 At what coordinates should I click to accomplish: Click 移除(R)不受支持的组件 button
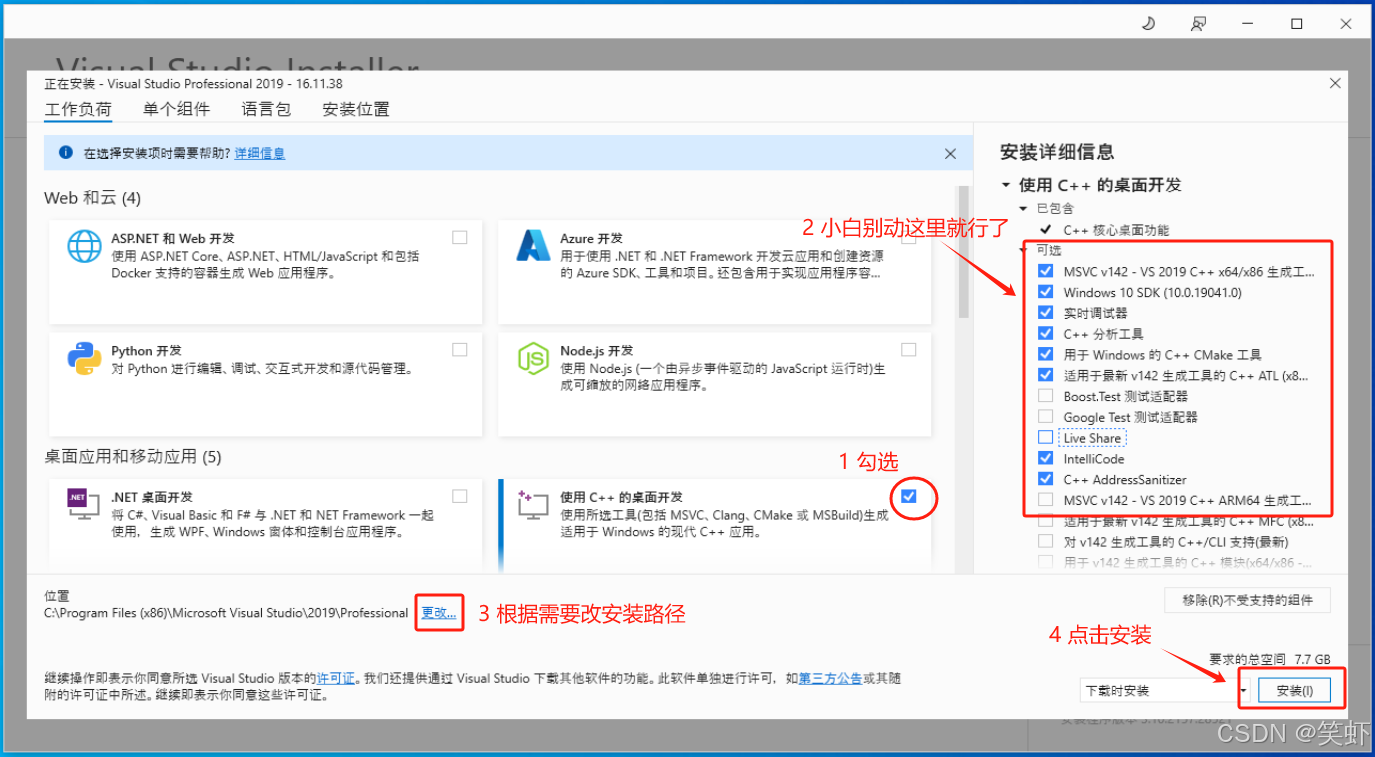(x=1247, y=600)
